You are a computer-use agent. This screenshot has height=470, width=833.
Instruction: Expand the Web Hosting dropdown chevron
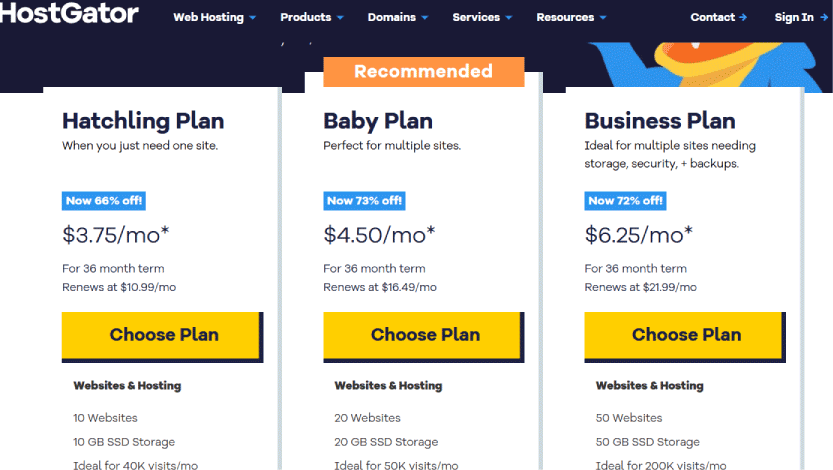252,18
